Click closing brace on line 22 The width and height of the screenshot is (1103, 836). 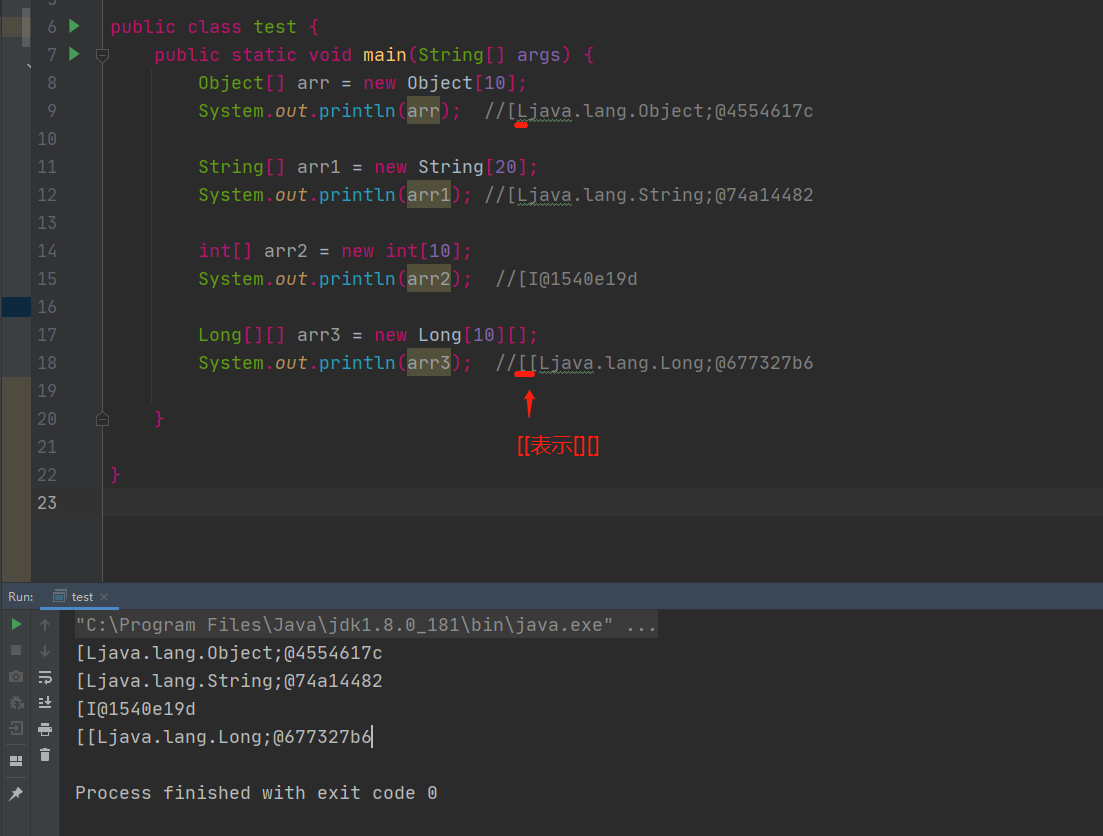tap(115, 475)
